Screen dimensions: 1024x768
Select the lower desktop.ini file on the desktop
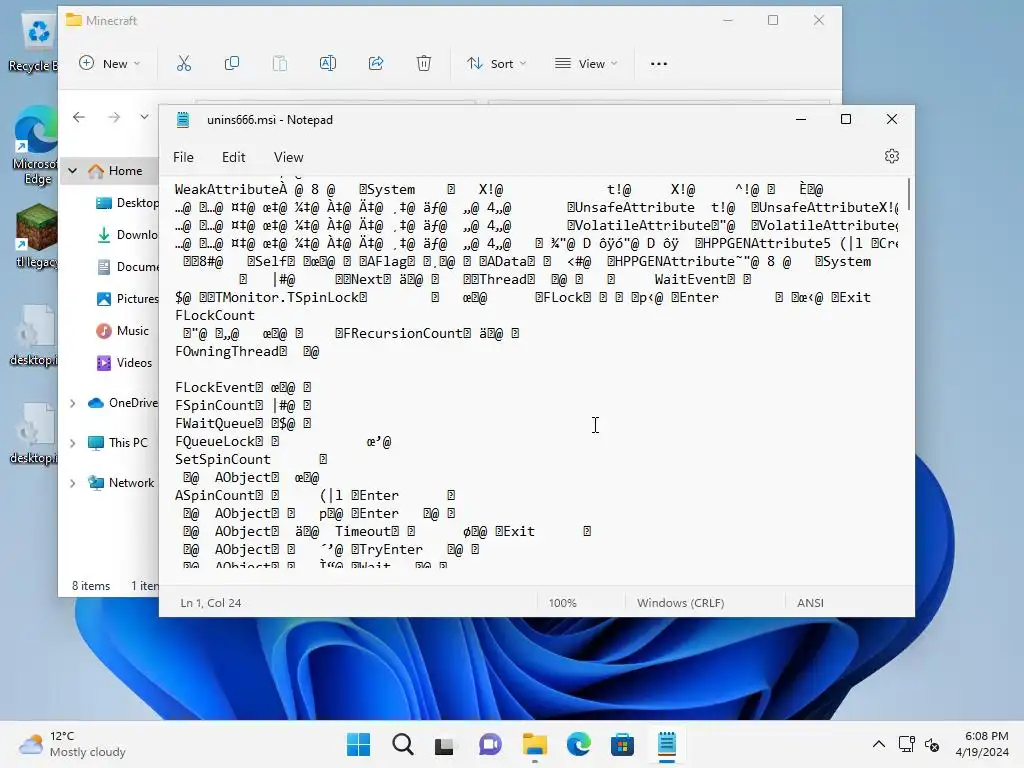[x=34, y=434]
